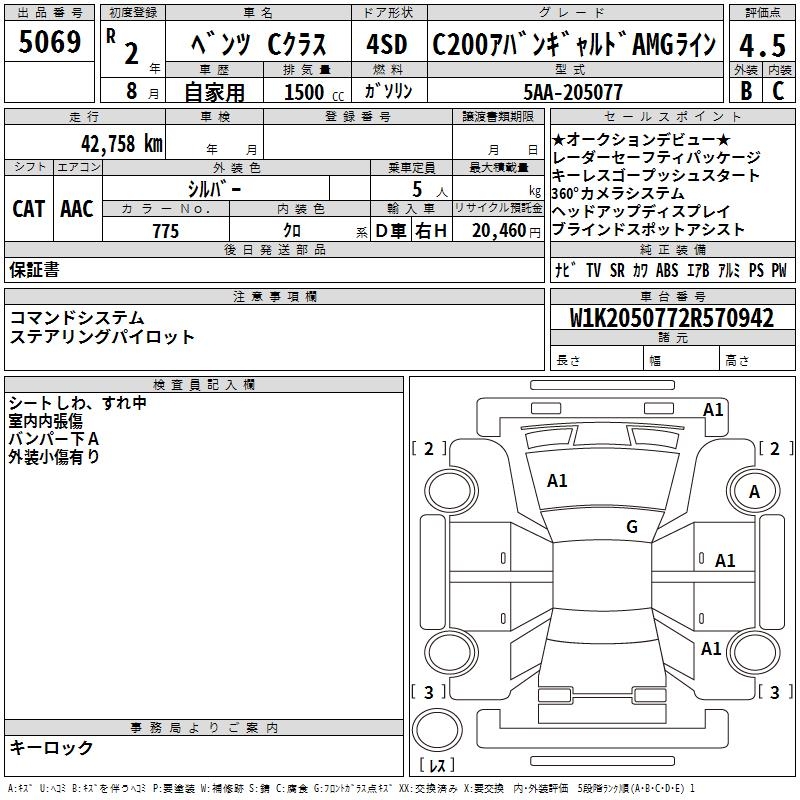The width and height of the screenshot is (800, 800).
Task: Click the color number 775 cell
Action: (166, 230)
